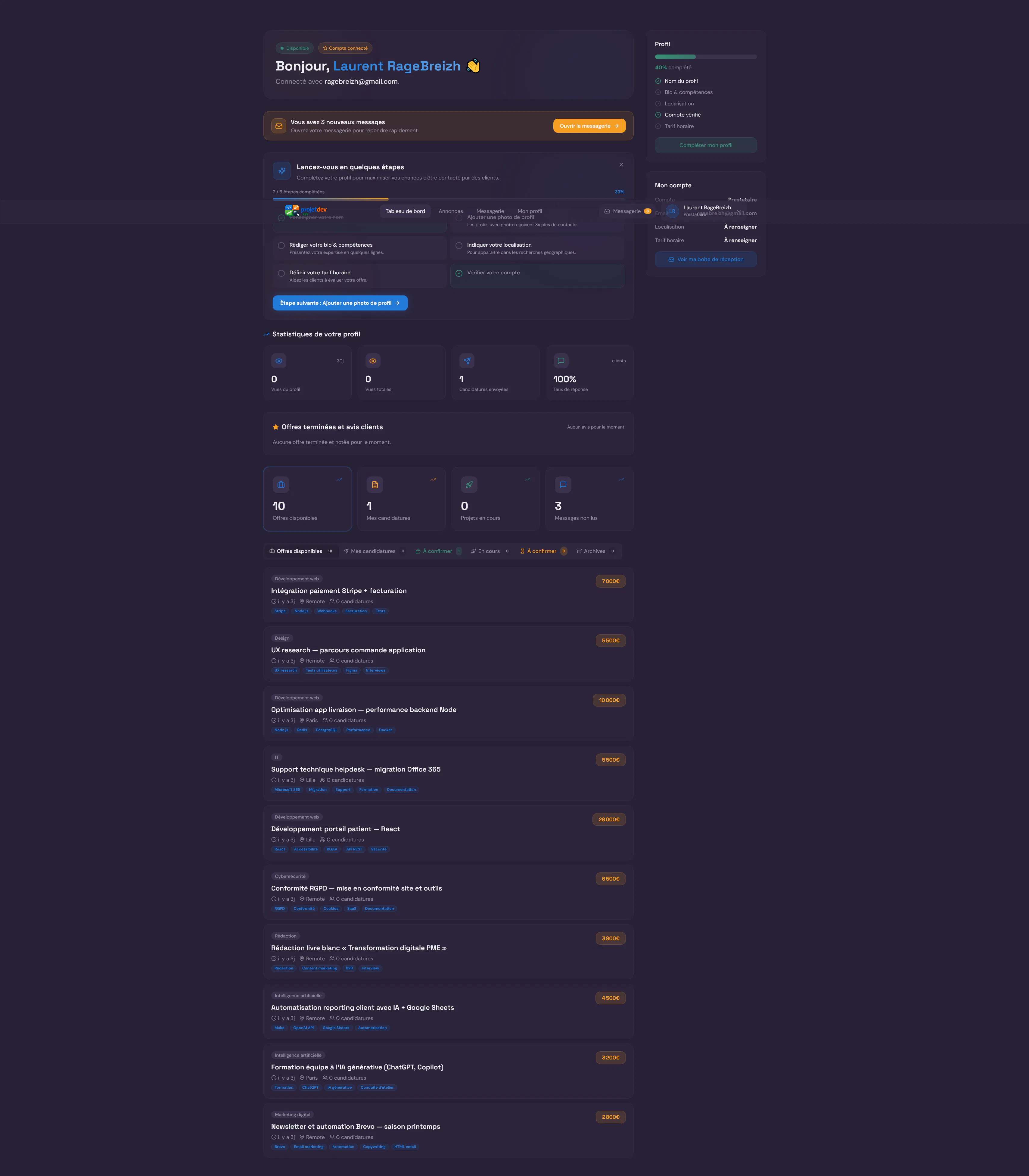Screen dimensions: 1029x1176
Task: Click the 33% onboarding steps progress bar
Action: tap(449, 199)
